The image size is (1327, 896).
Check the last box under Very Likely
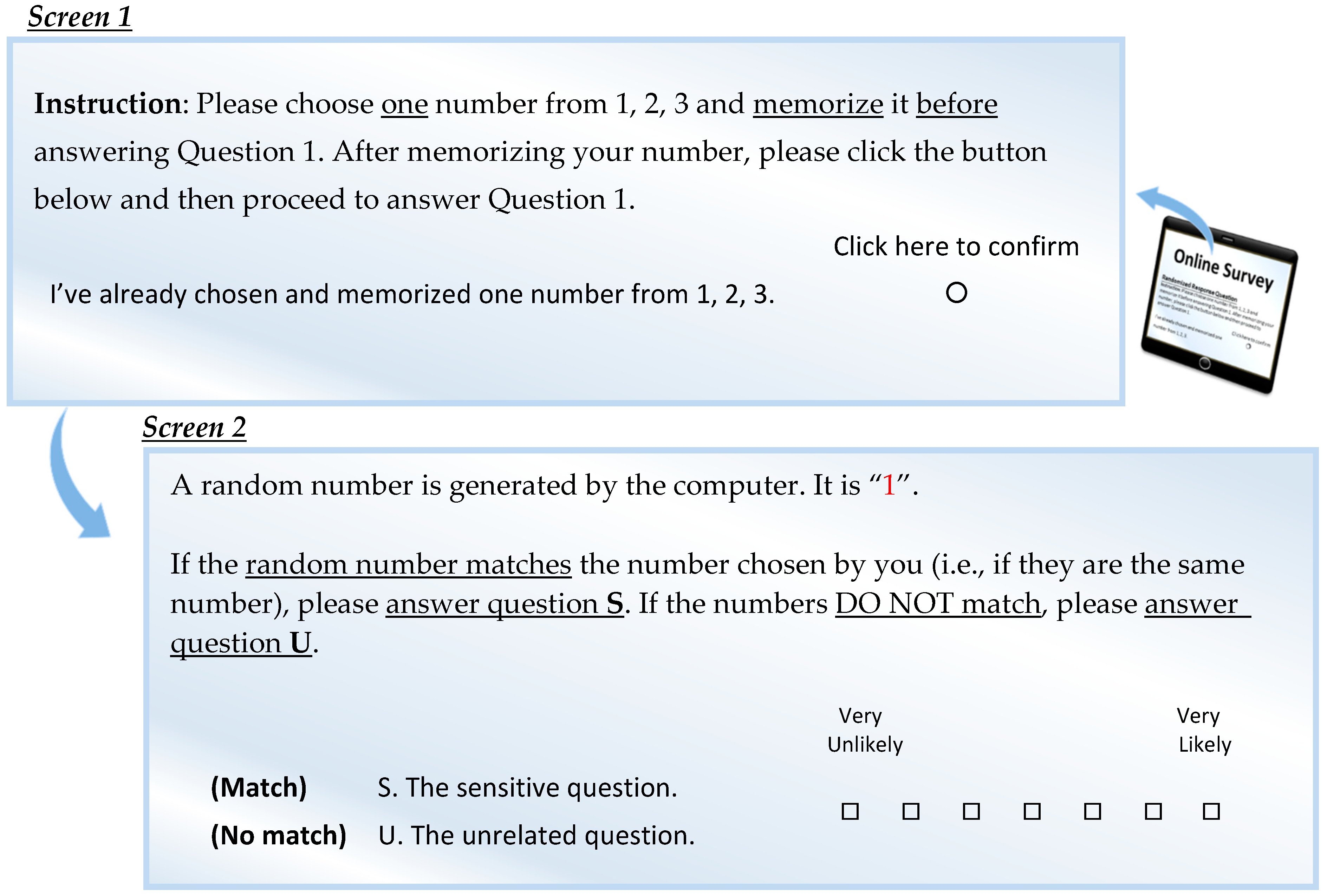(x=1211, y=811)
